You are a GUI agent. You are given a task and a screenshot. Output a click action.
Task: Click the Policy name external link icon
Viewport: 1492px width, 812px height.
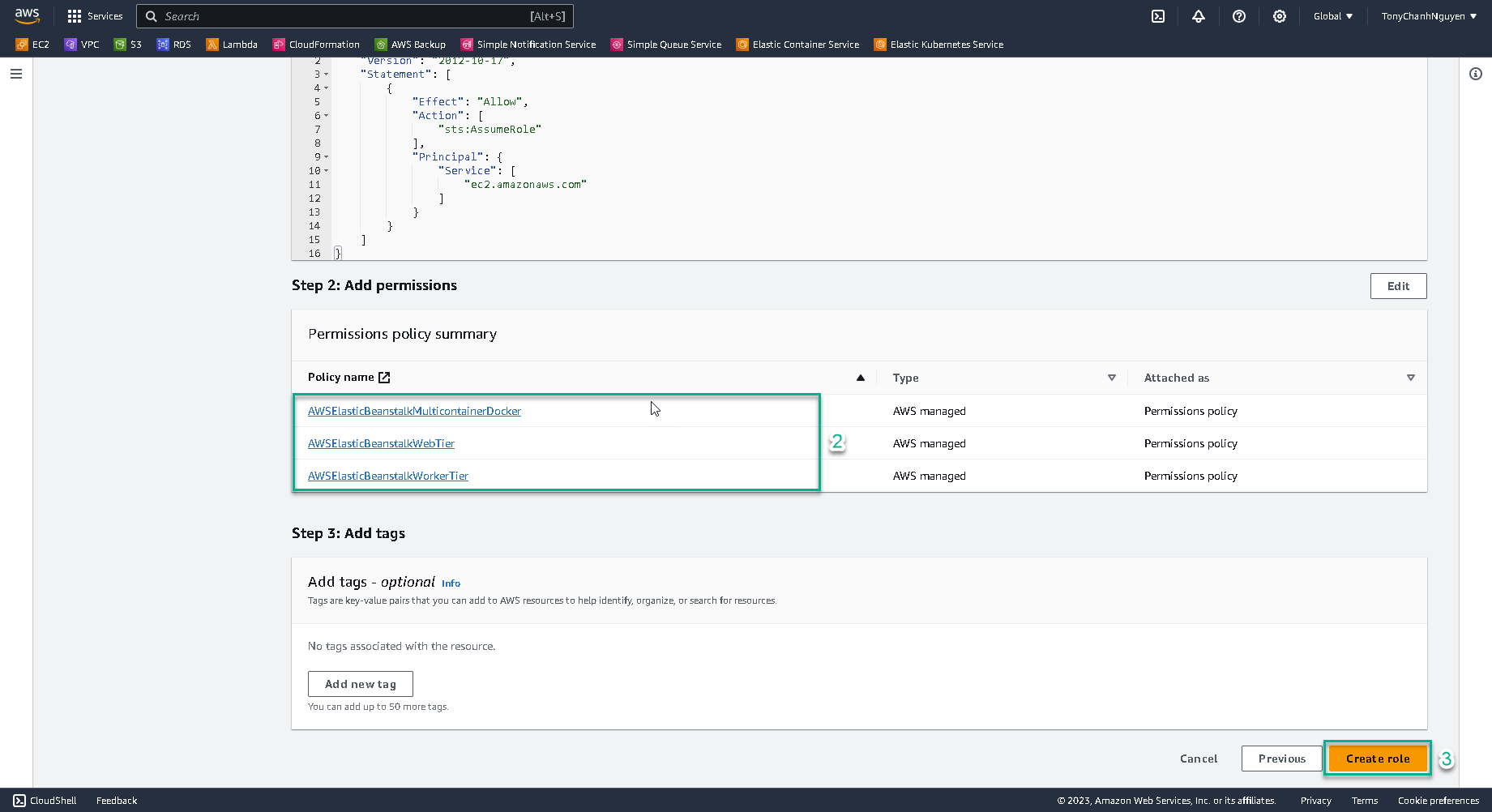click(384, 377)
